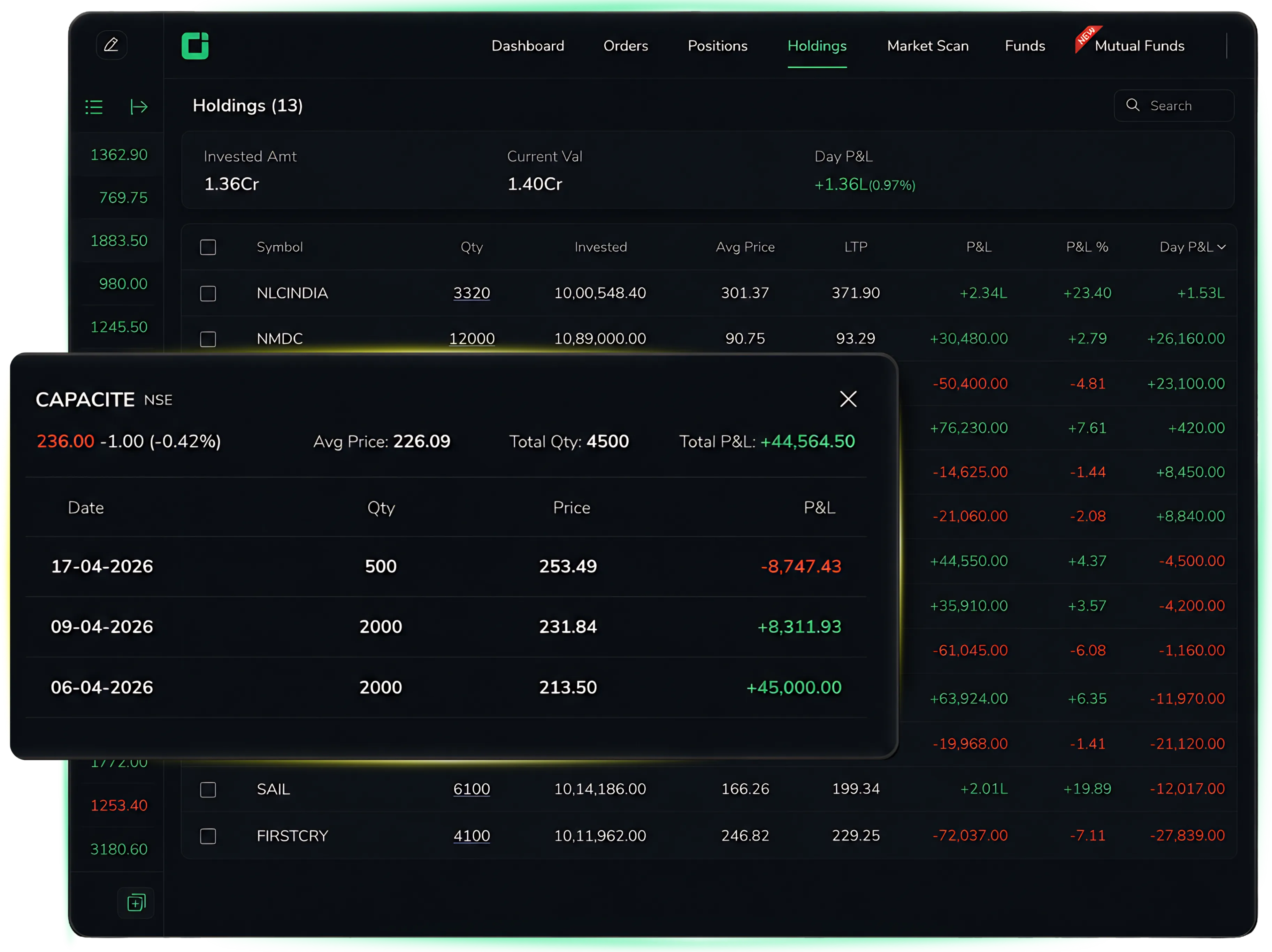Click sidebar price 1883.50
Screen dimensions: 1272x952
click(119, 241)
